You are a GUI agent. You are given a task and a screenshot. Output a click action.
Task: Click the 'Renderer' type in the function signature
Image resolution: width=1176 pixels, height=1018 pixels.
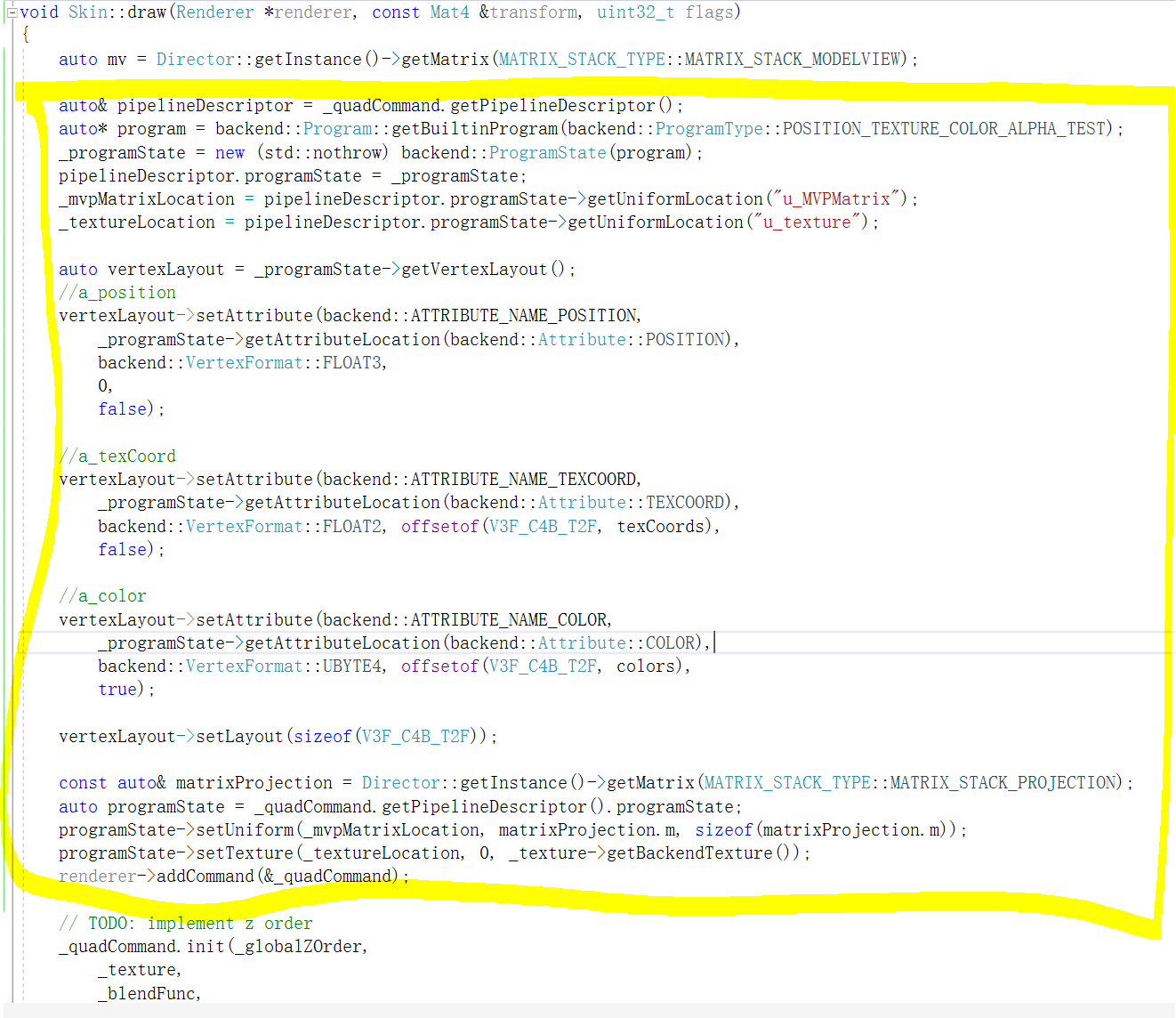214,12
